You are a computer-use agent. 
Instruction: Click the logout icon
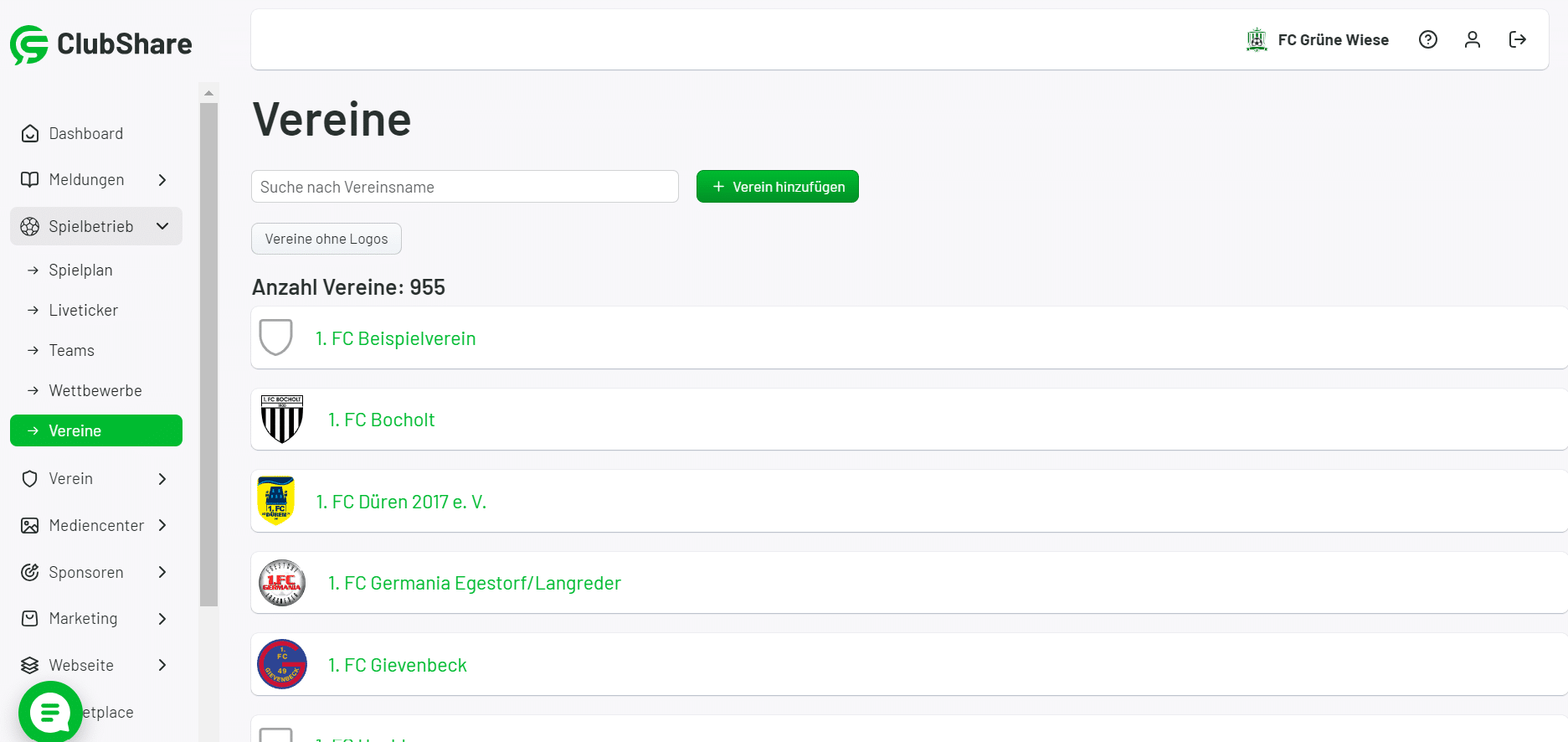pyautogui.click(x=1518, y=39)
